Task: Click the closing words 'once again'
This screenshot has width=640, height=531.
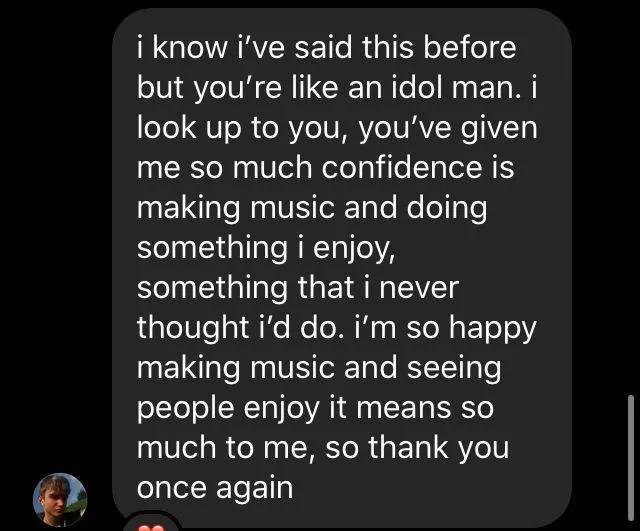Action: point(215,489)
